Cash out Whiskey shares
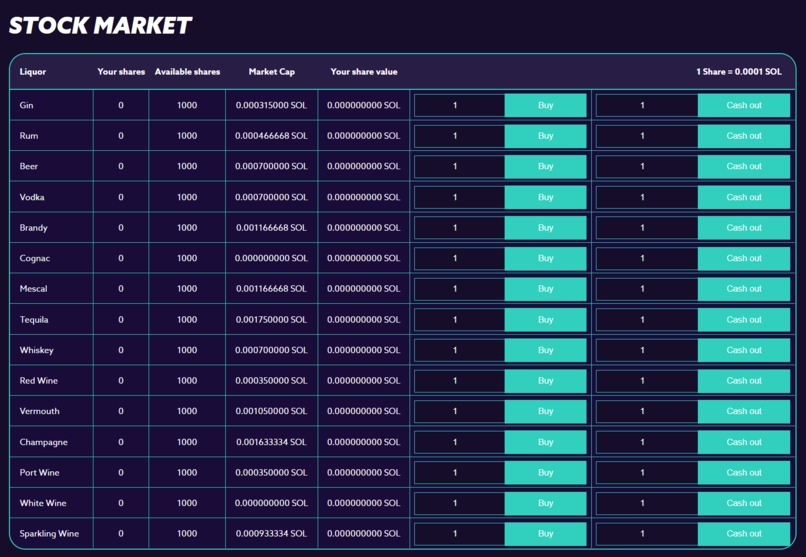This screenshot has width=806, height=557. [x=744, y=350]
